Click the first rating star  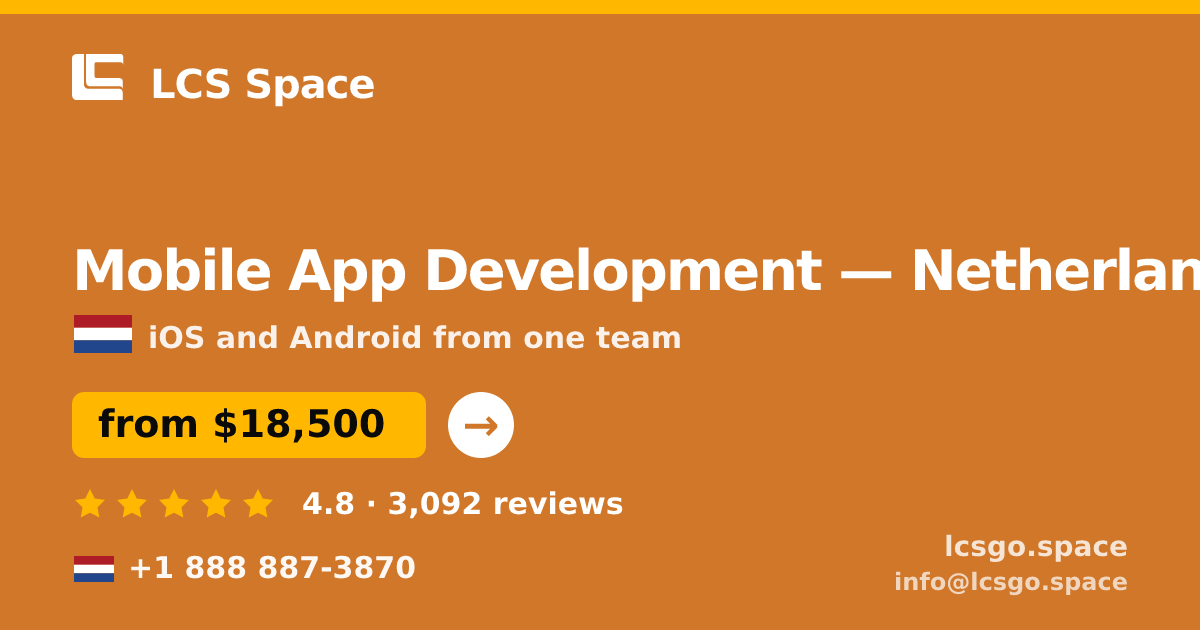90,504
